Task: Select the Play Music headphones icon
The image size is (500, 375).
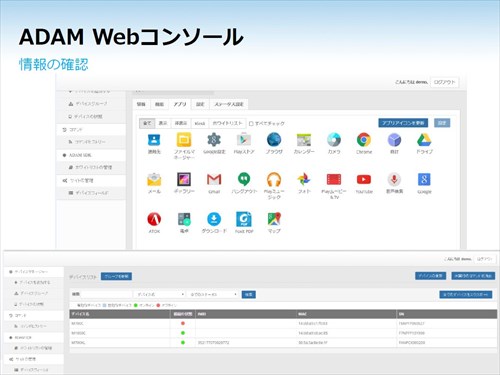Action: [274, 180]
